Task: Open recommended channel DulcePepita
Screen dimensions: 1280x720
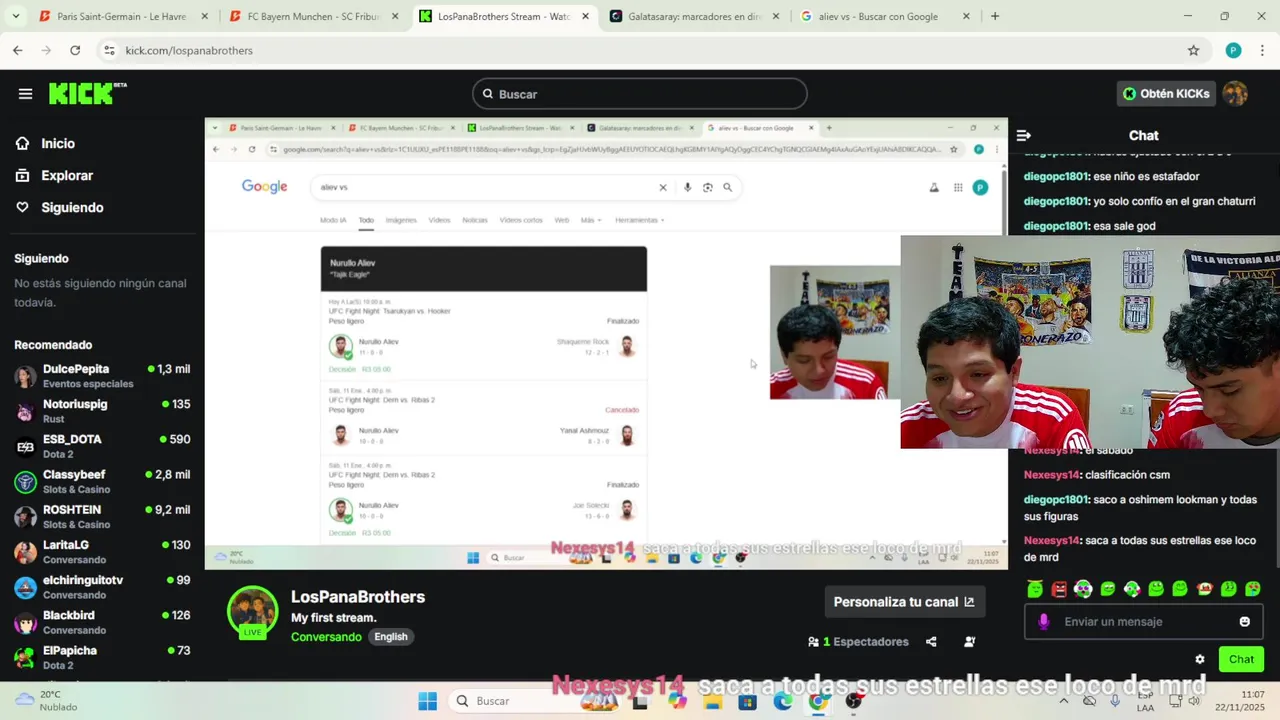Action: coord(101,376)
